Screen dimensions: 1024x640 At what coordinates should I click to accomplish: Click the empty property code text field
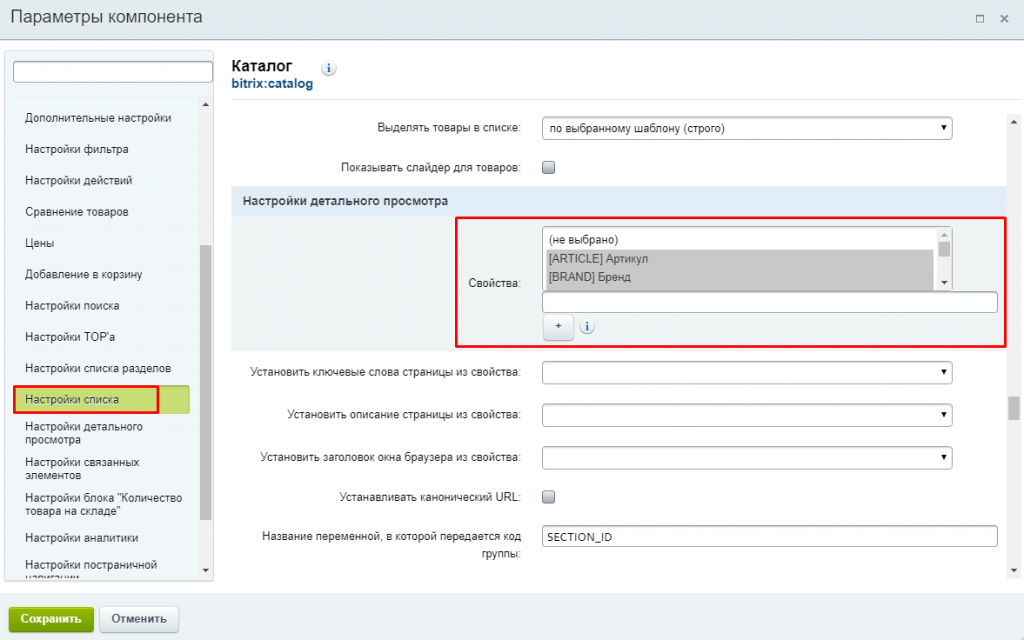pyautogui.click(x=769, y=302)
